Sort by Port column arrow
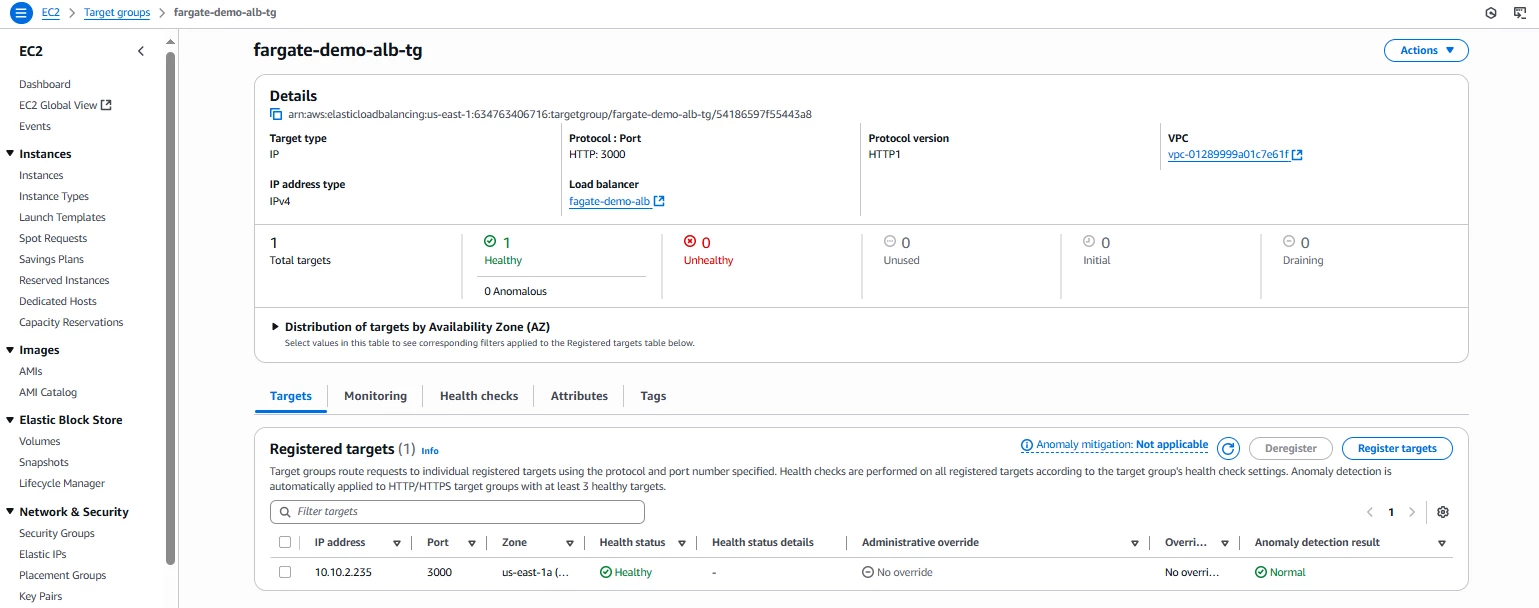The height and width of the screenshot is (608, 1539). (471, 543)
